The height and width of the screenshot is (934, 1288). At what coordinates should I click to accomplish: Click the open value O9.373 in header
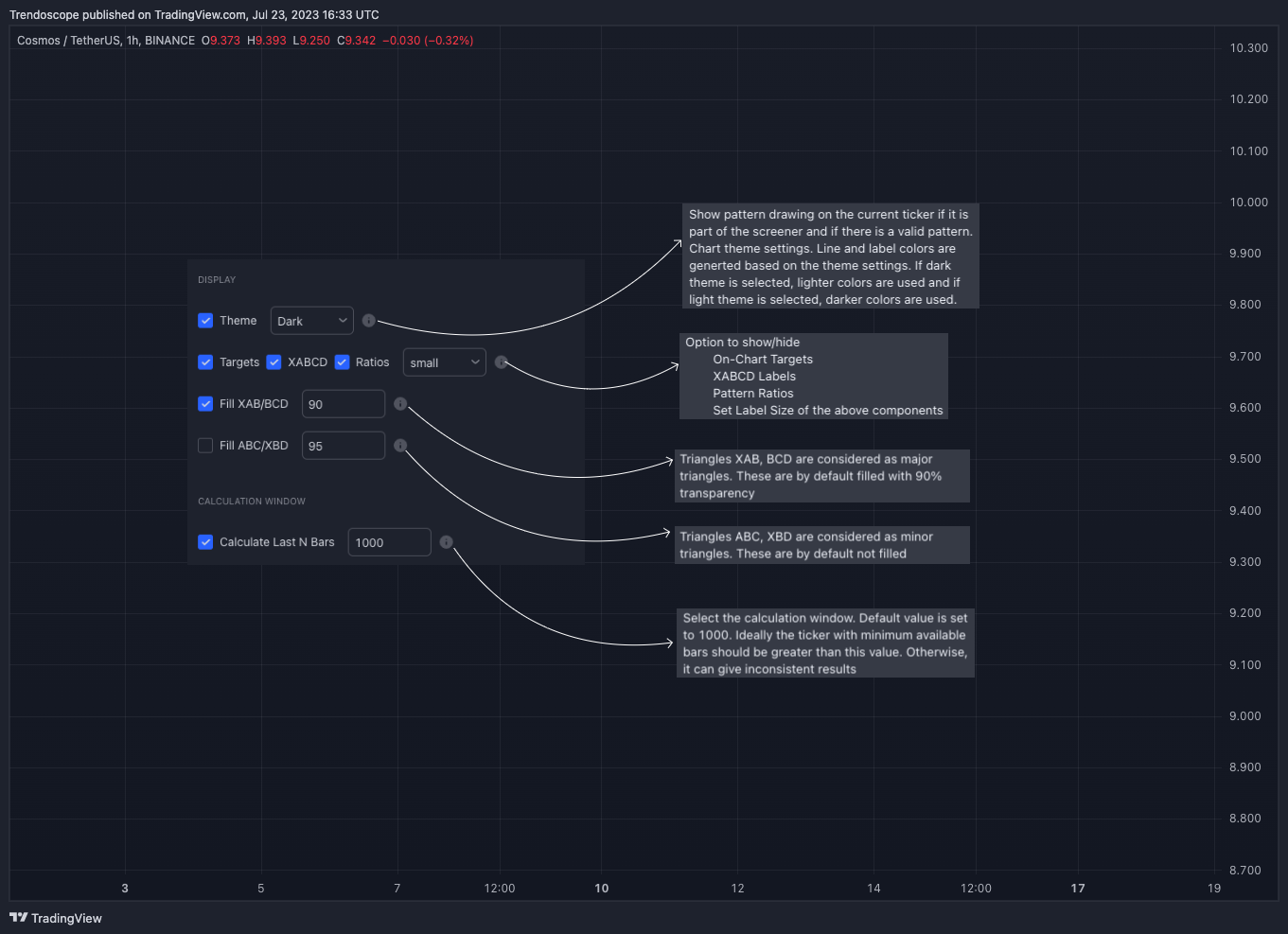tap(221, 41)
